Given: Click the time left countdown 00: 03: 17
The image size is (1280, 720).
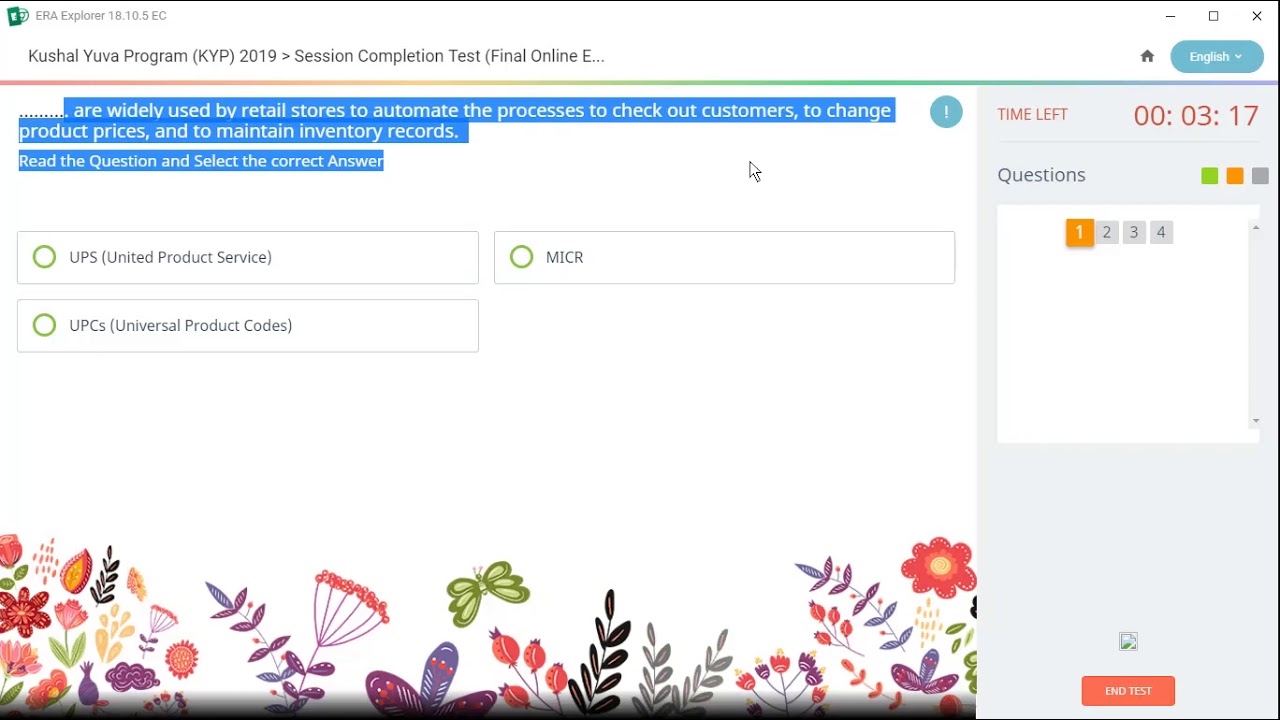Looking at the screenshot, I should tap(1196, 115).
